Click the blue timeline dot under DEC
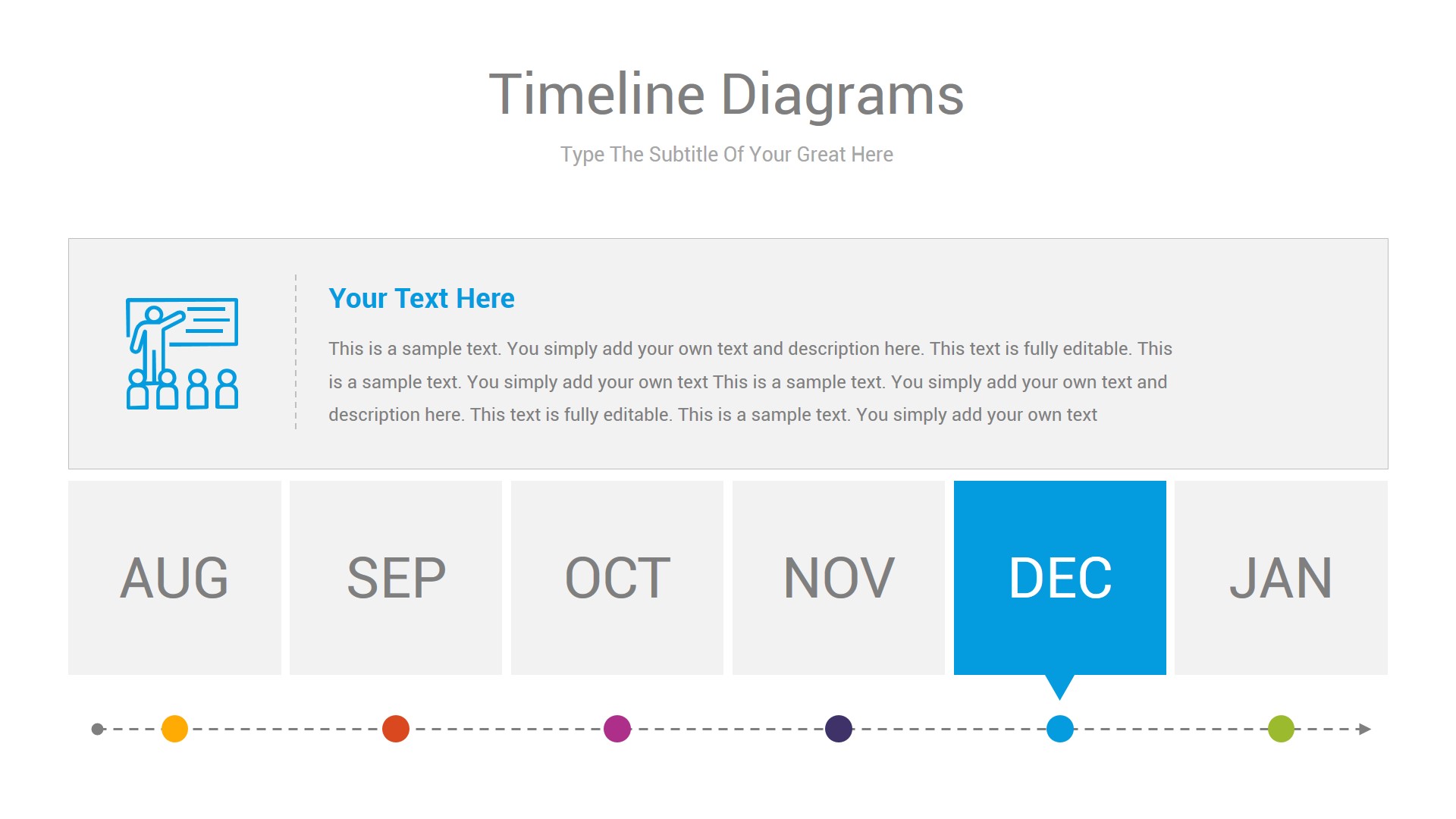Screen dimensions: 1456x819 click(1060, 729)
